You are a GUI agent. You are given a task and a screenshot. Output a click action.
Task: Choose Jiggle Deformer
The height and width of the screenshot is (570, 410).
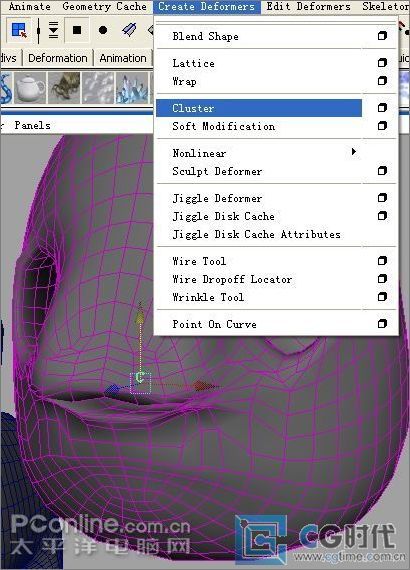pos(217,198)
